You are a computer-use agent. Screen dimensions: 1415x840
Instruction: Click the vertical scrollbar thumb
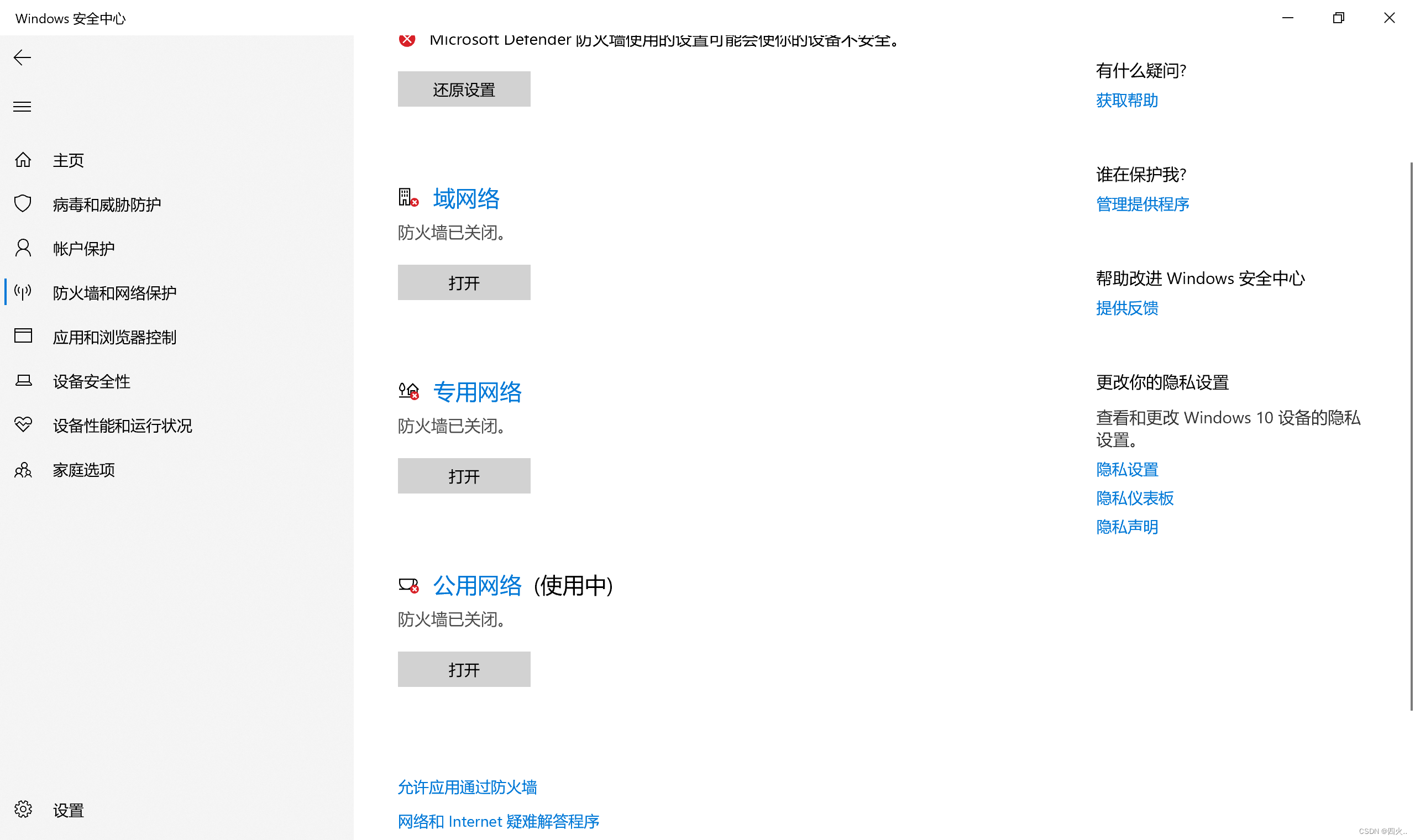[1411, 437]
